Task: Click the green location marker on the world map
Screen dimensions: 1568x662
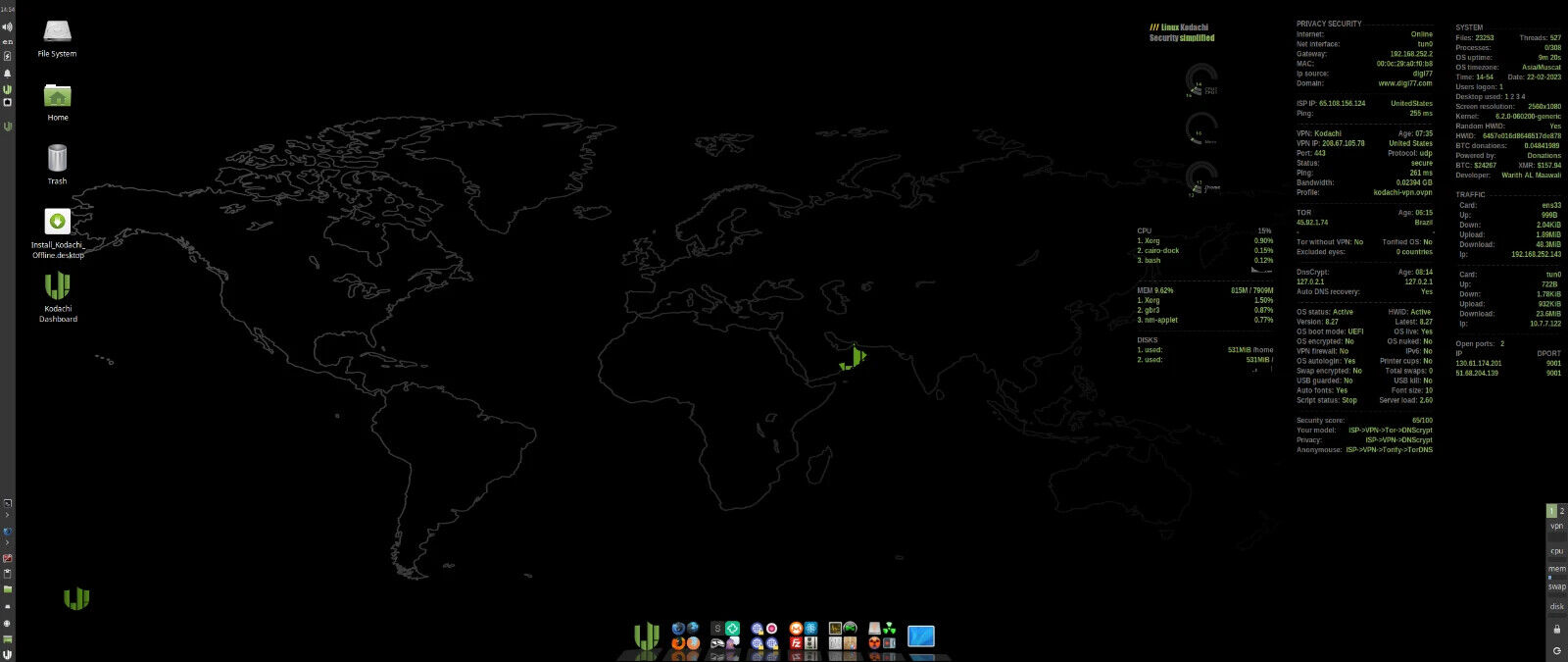Action: pyautogui.click(x=853, y=359)
